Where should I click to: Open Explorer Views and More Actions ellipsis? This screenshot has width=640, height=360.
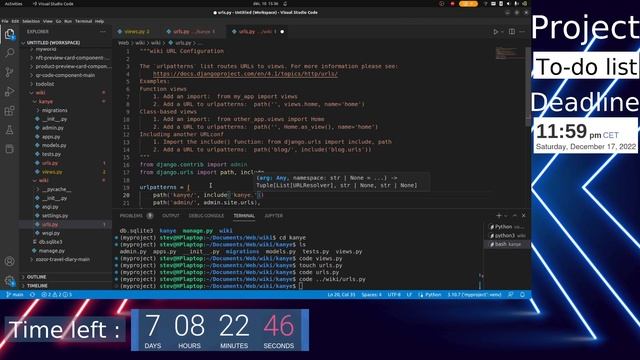pyautogui.click(x=102, y=31)
